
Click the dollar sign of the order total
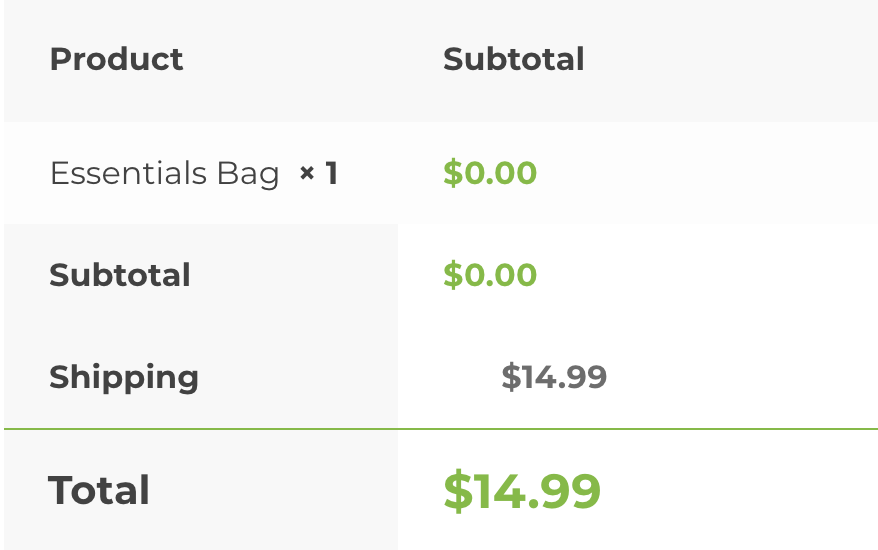(457, 490)
